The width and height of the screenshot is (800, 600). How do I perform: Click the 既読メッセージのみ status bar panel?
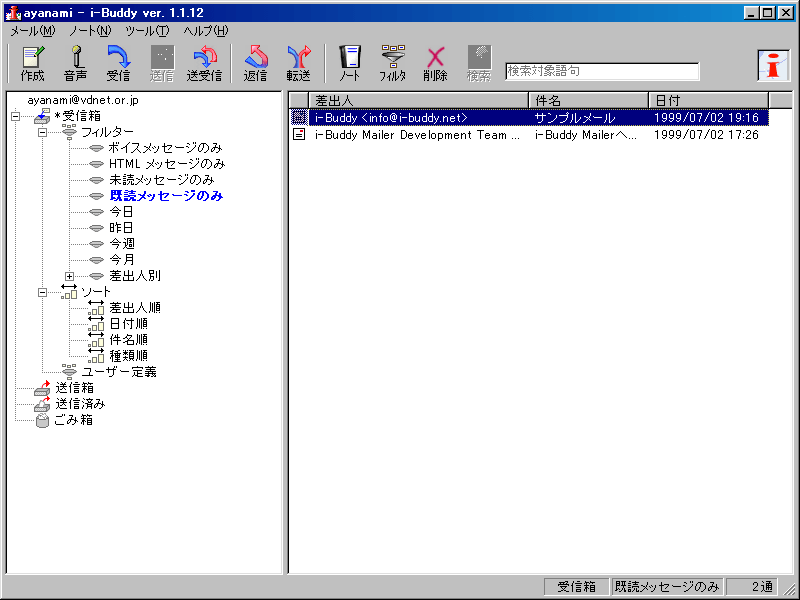click(x=667, y=587)
